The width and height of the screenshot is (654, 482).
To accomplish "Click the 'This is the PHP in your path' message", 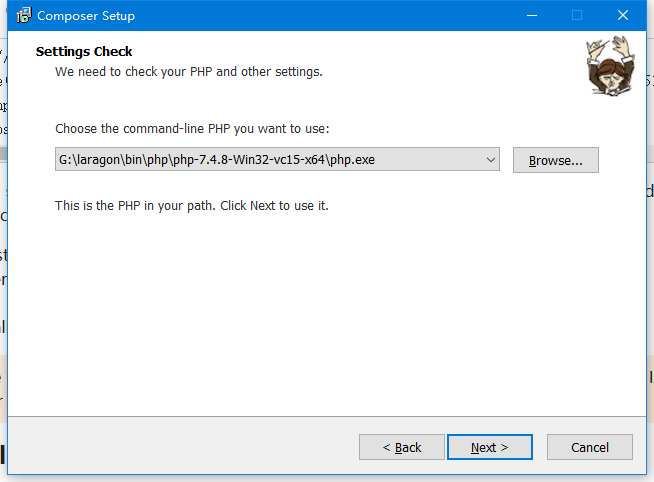I will tap(191, 206).
